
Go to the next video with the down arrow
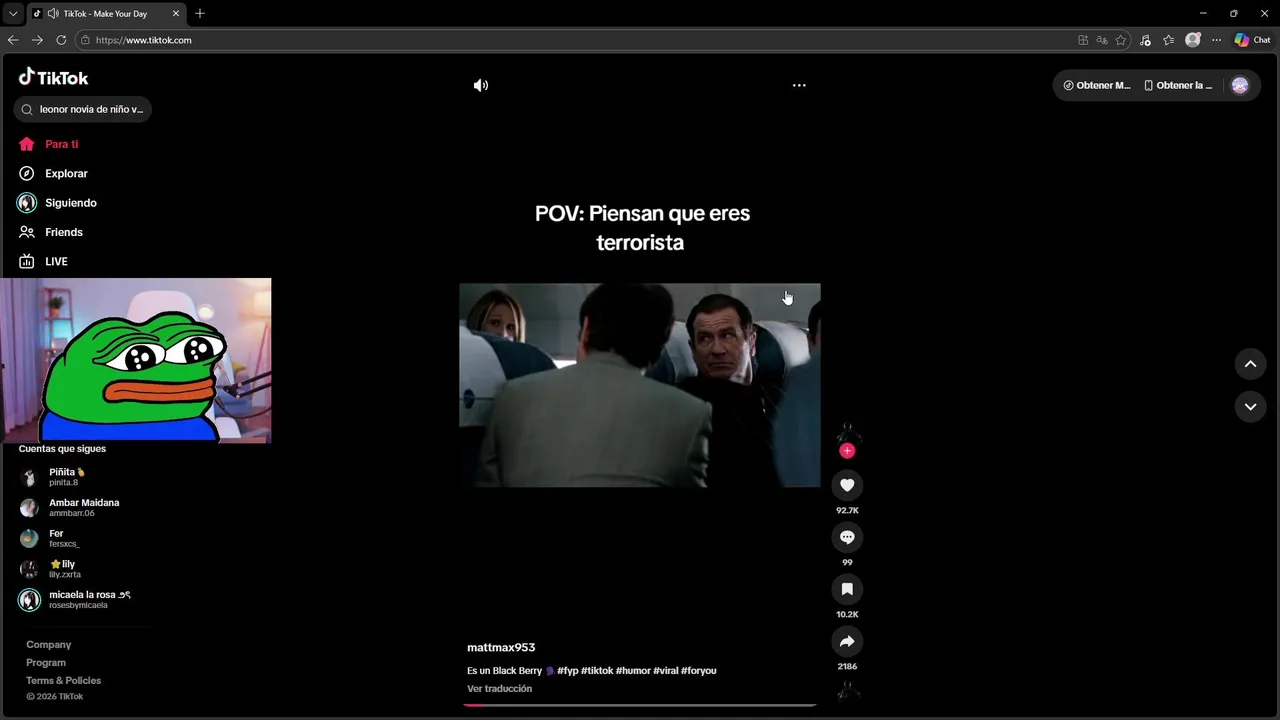coord(1250,406)
